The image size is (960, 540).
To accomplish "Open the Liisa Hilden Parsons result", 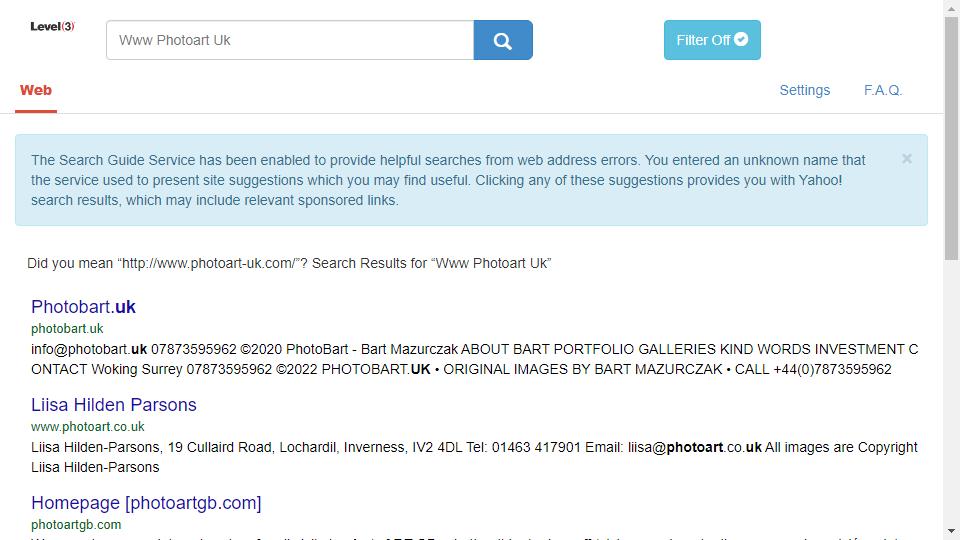I will (114, 405).
